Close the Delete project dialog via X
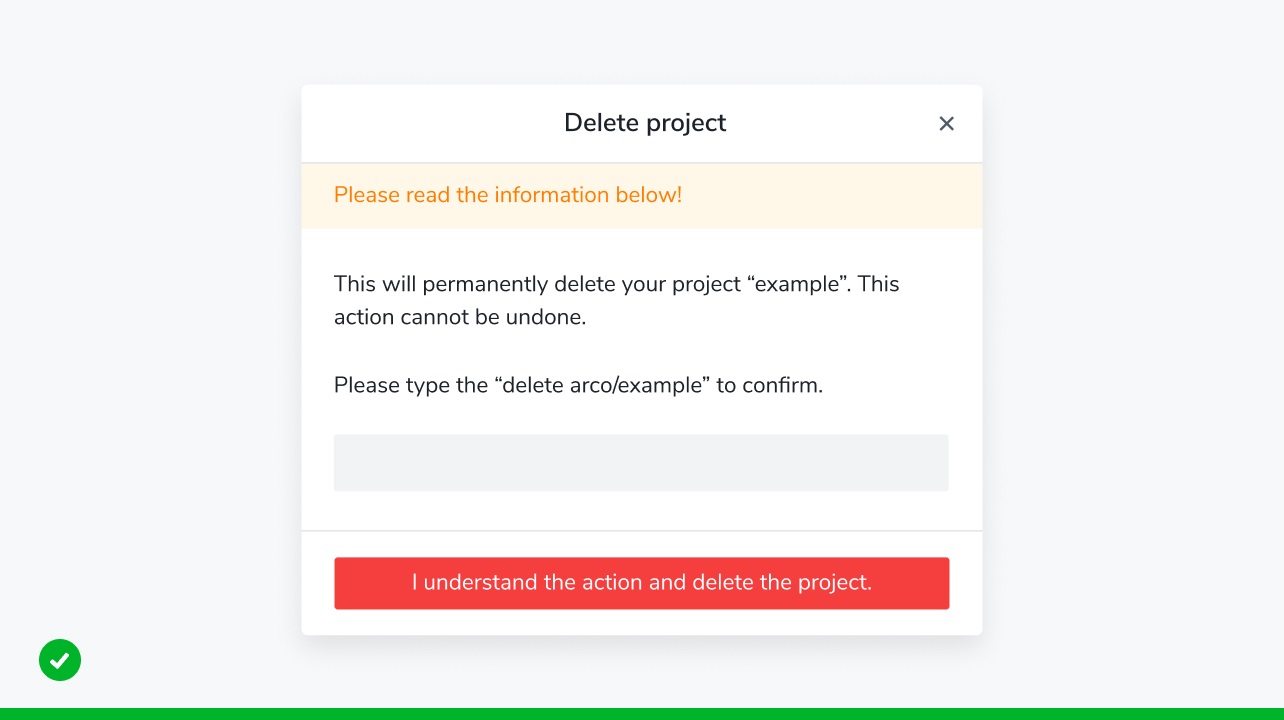 click(x=946, y=123)
